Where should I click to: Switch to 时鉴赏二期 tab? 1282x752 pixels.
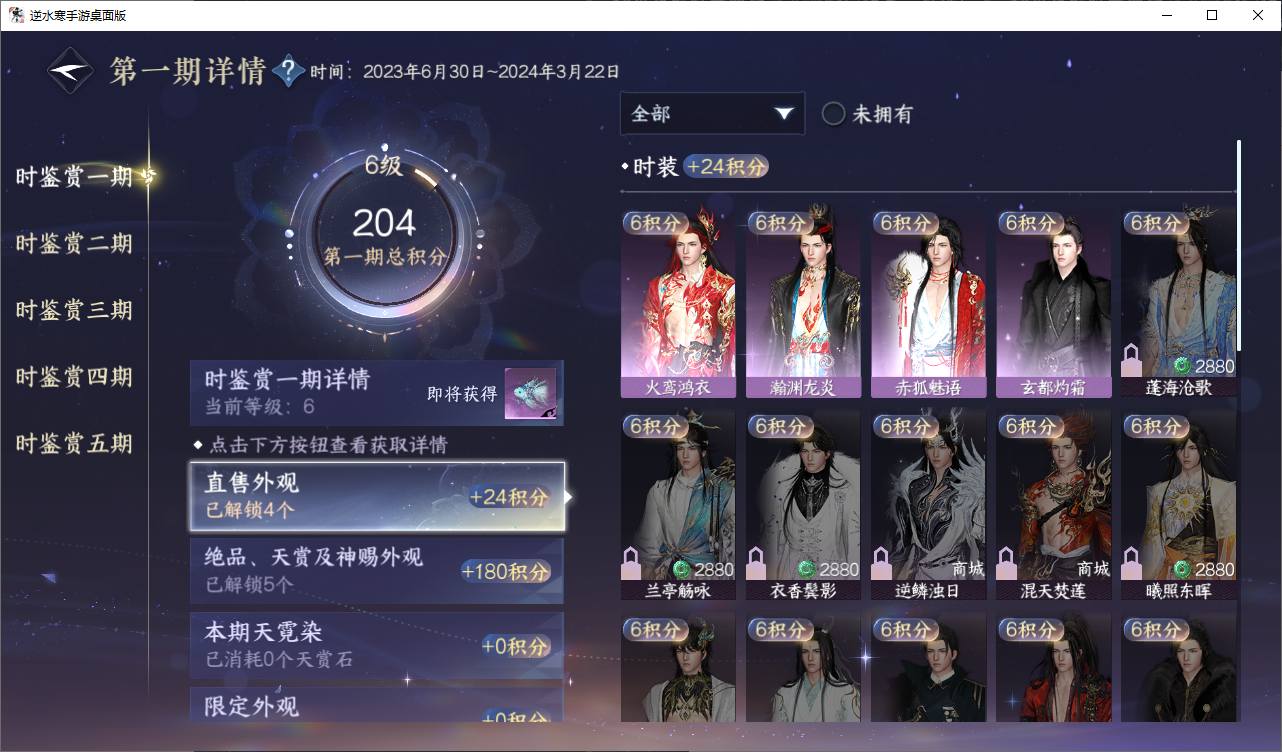tap(74, 243)
